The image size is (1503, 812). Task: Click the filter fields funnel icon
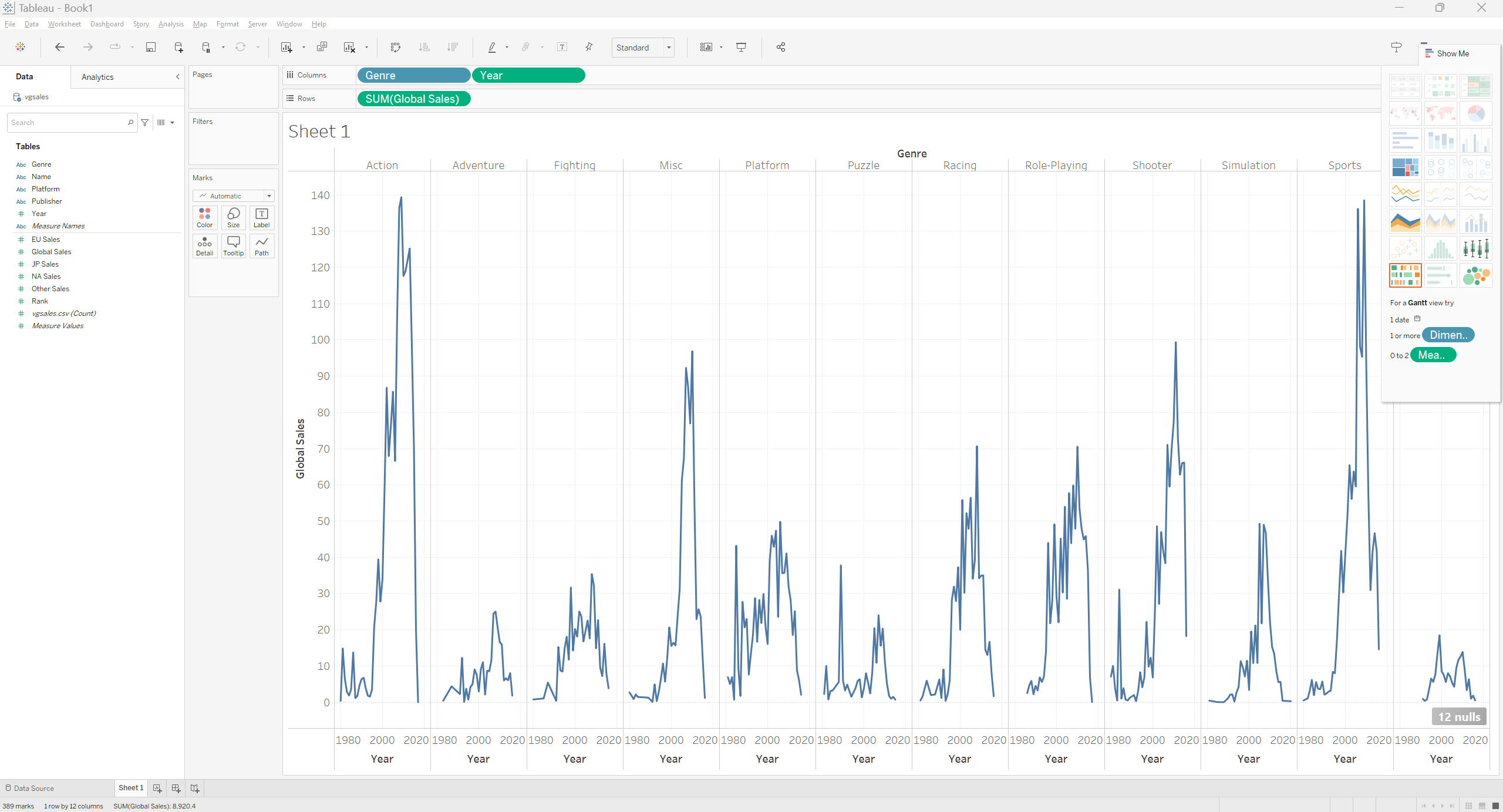144,123
